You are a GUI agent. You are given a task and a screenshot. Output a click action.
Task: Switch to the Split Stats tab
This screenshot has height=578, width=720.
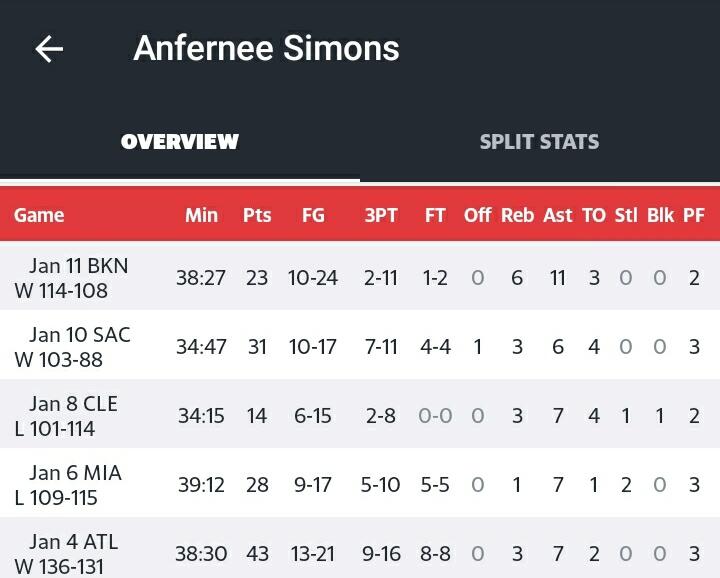click(540, 141)
